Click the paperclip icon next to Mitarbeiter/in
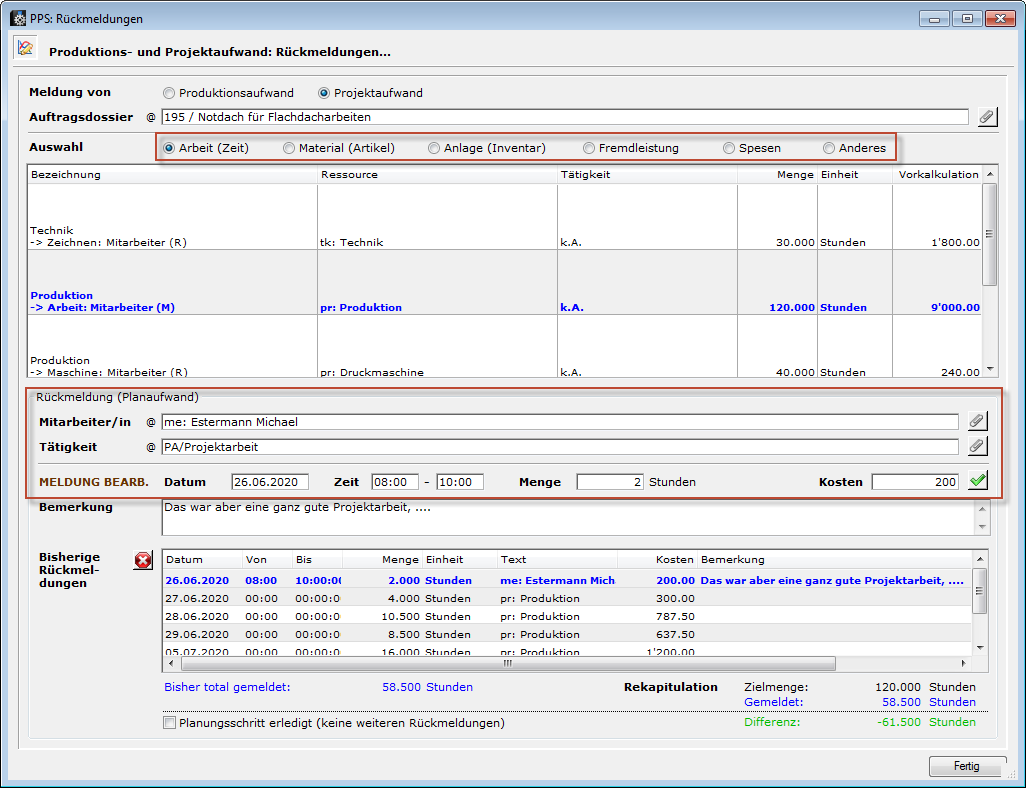Viewport: 1026px width, 788px height. pos(977,421)
